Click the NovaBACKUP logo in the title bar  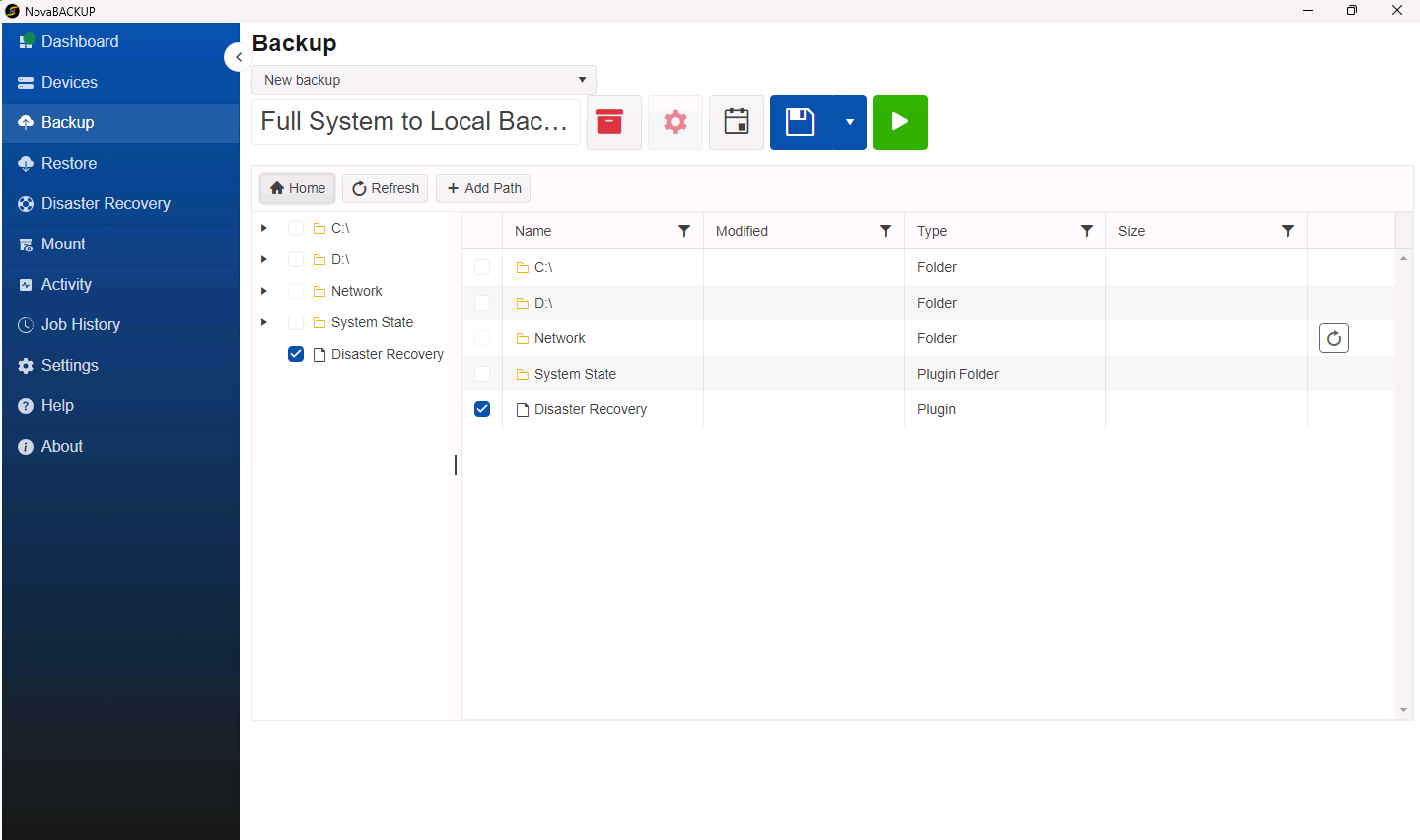(x=12, y=11)
